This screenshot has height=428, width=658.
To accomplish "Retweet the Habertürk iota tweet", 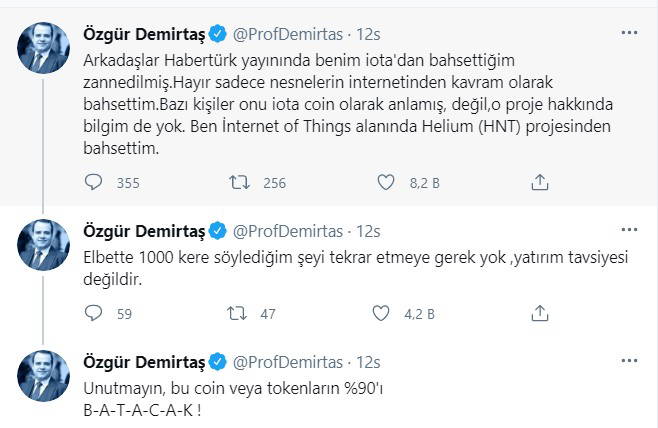I will click(x=240, y=182).
